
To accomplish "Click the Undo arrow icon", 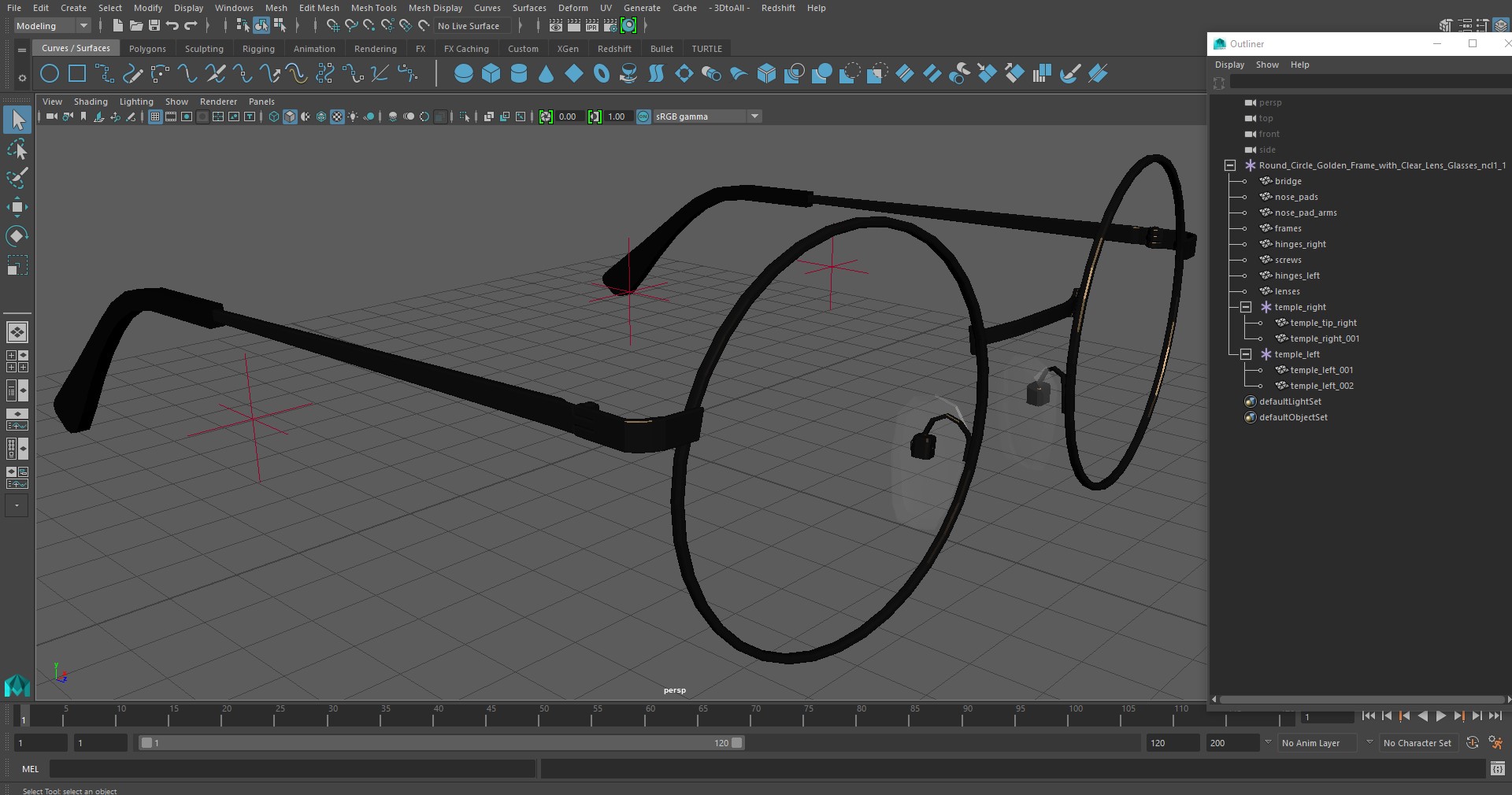I will [x=172, y=26].
